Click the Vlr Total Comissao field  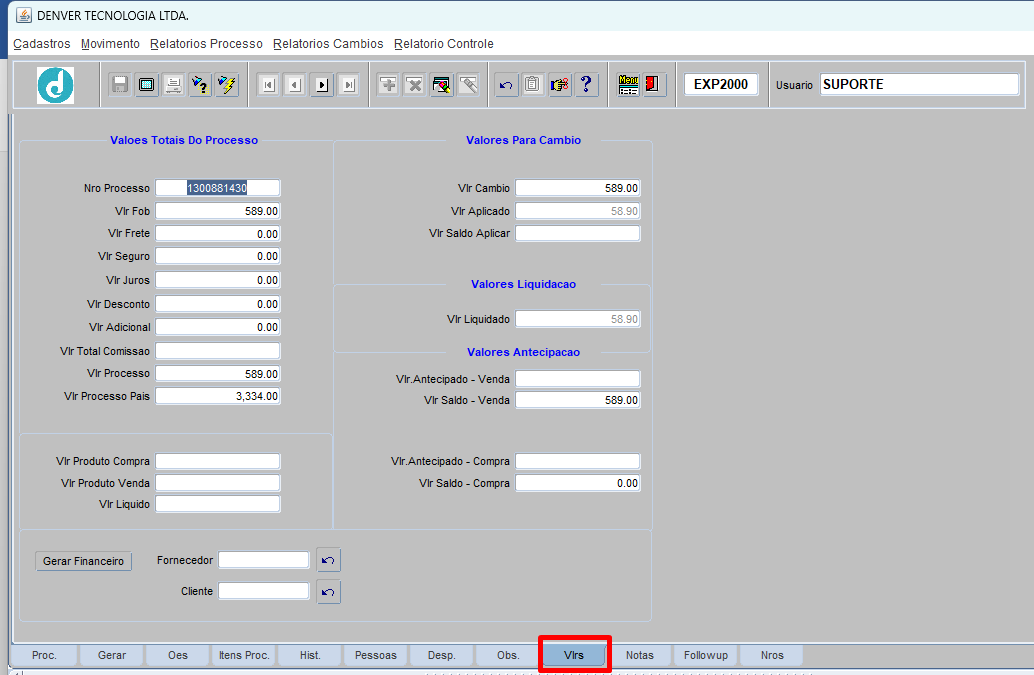pos(218,351)
